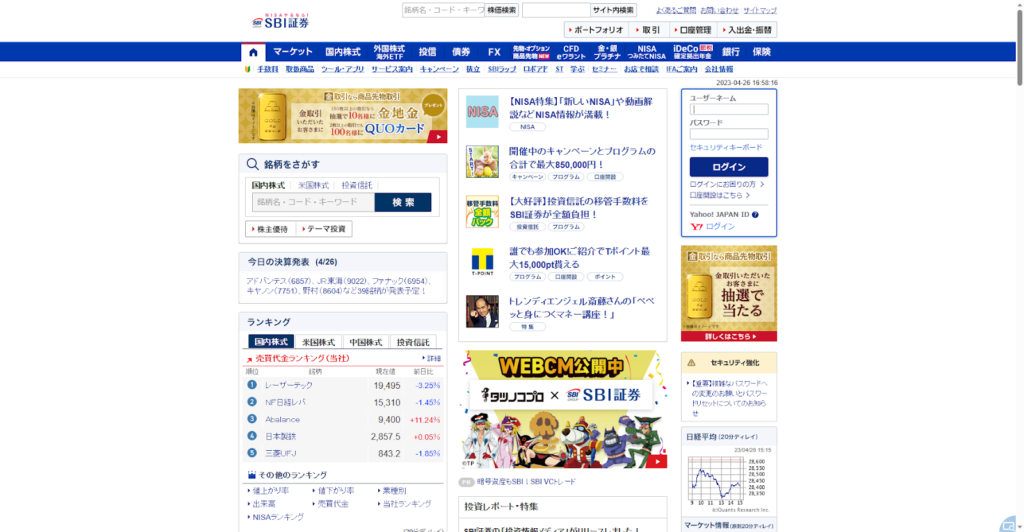Image resolution: width=1024 pixels, height=532 pixels.
Task: Open the 詳細 link for 売買代金ランキング
Action: (x=432, y=358)
